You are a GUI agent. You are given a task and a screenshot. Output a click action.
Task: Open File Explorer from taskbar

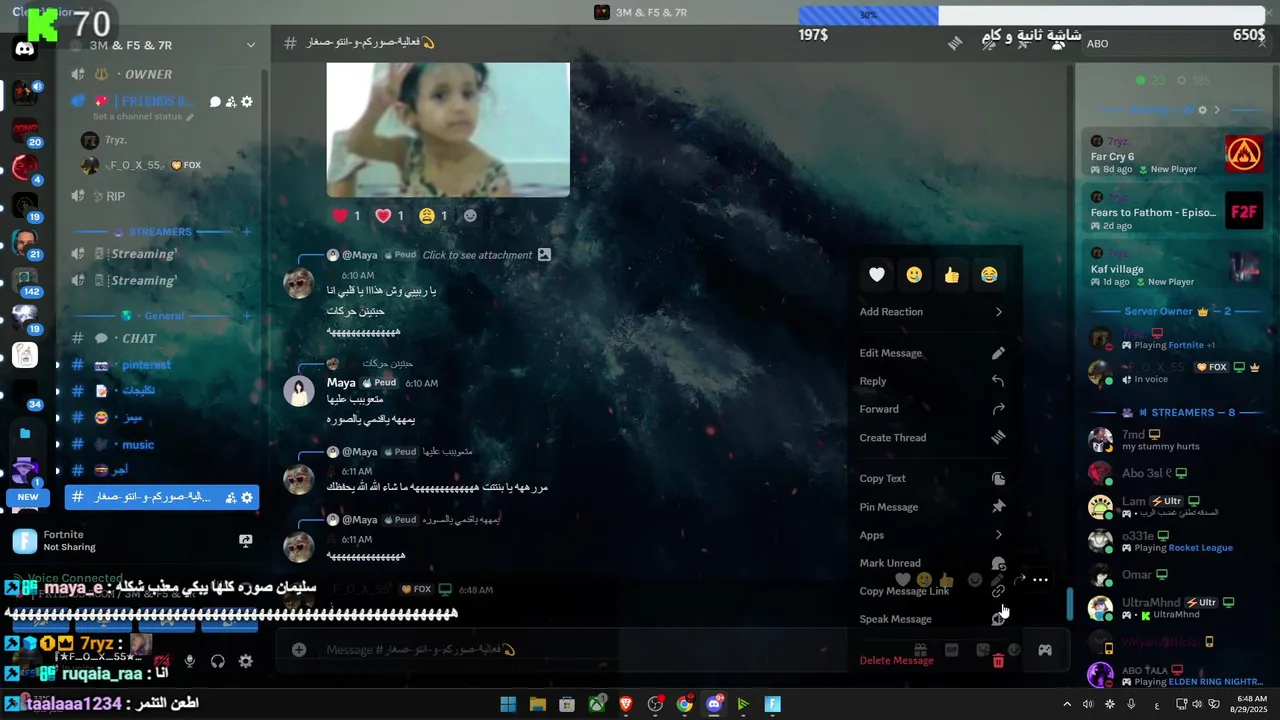click(x=538, y=704)
